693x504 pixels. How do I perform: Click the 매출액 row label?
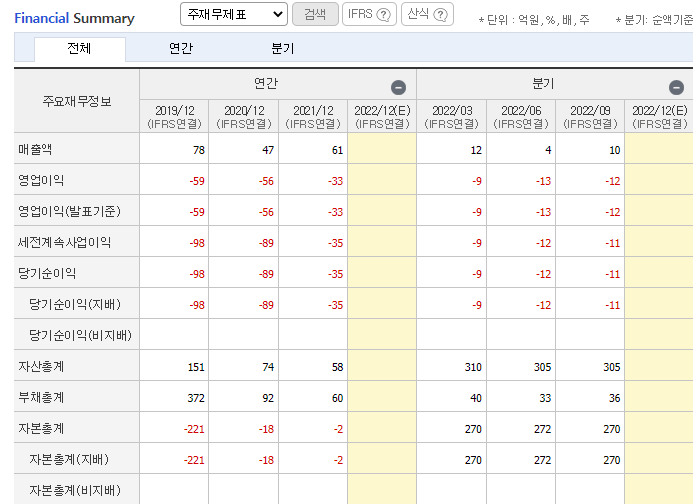tap(35, 150)
